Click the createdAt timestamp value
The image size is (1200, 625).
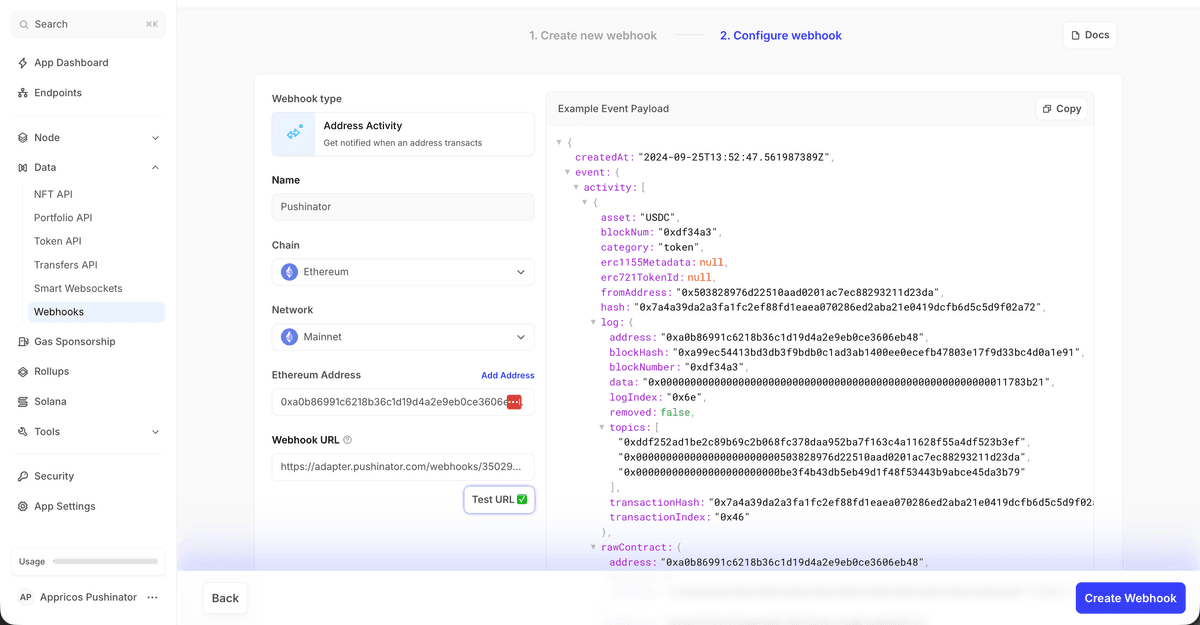[735, 158]
